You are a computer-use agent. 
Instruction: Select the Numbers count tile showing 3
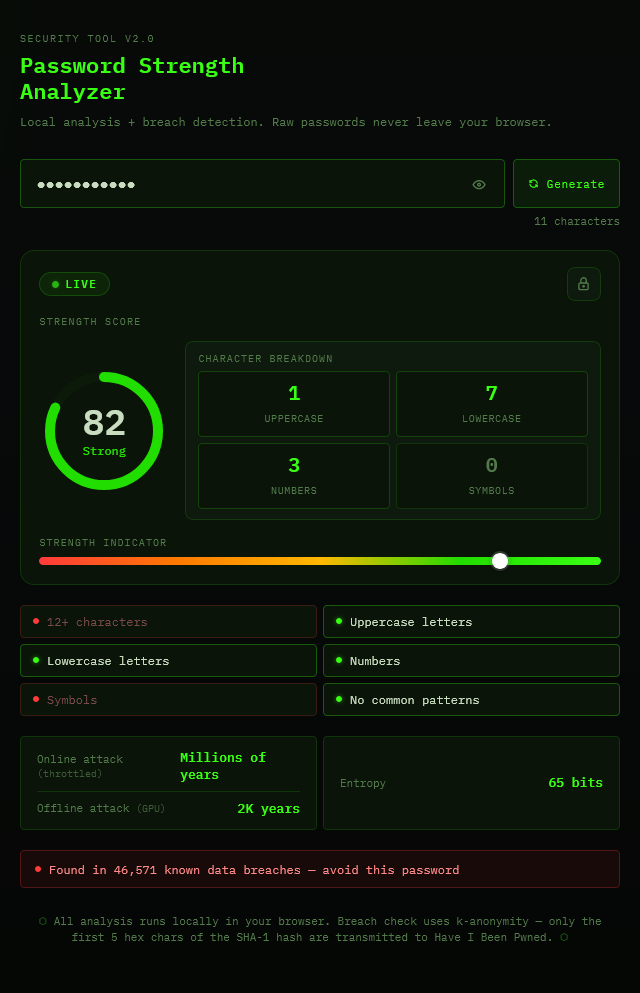pyautogui.click(x=294, y=476)
